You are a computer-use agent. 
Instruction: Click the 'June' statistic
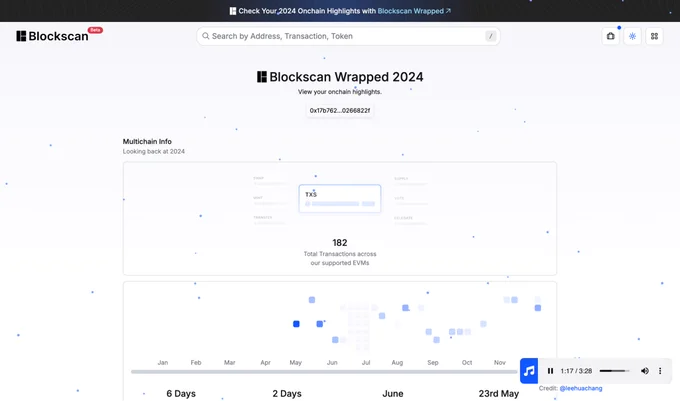[392, 394]
